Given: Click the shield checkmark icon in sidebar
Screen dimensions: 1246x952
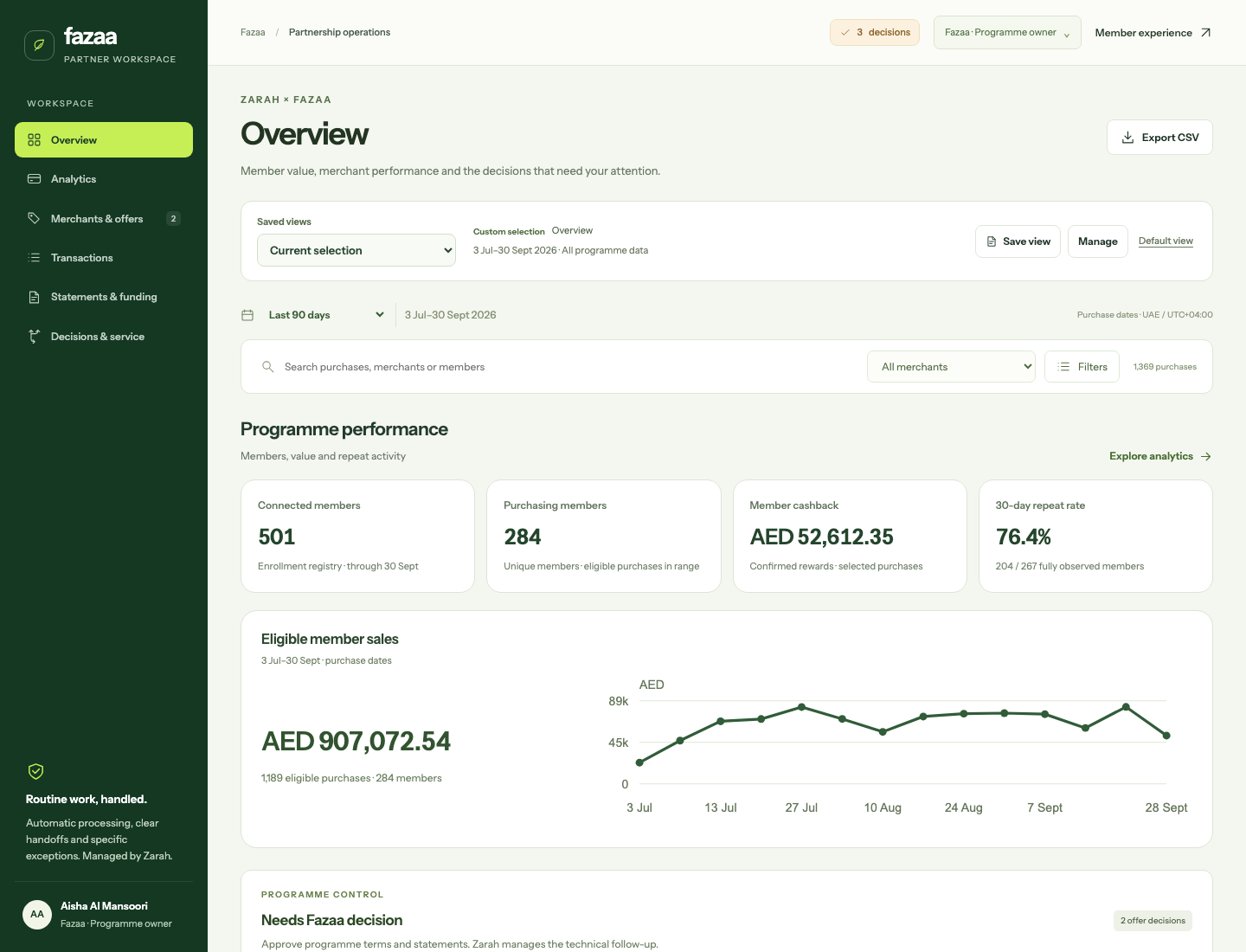Looking at the screenshot, I should pos(35,771).
